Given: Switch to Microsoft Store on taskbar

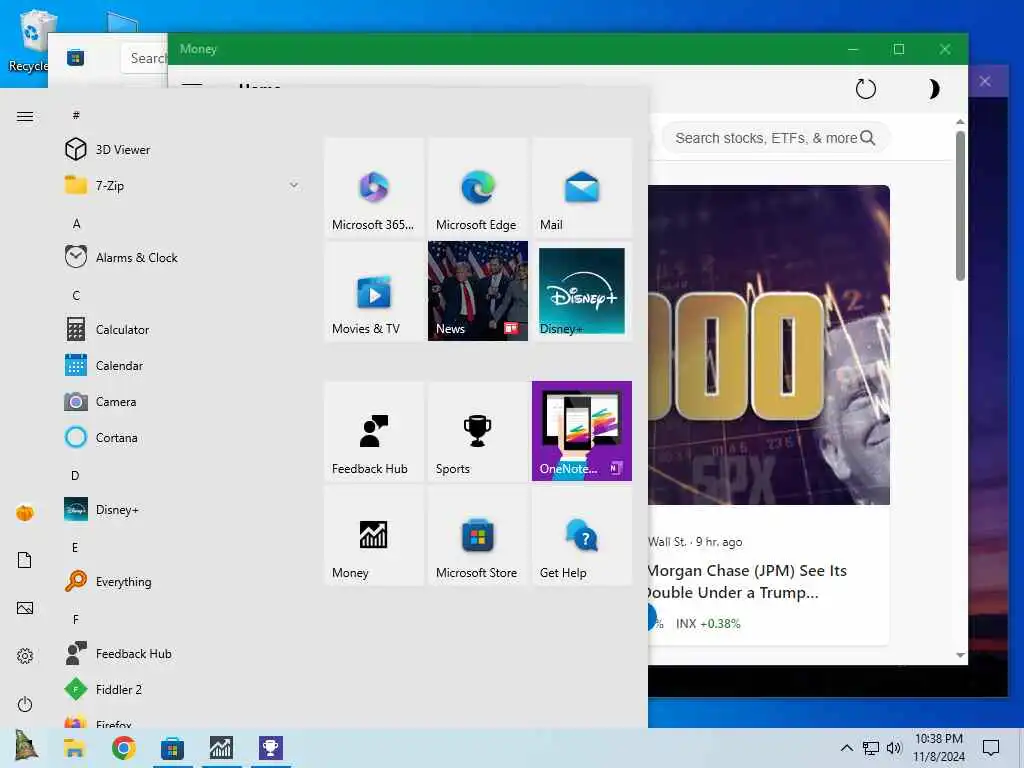Looking at the screenshot, I should (172, 748).
